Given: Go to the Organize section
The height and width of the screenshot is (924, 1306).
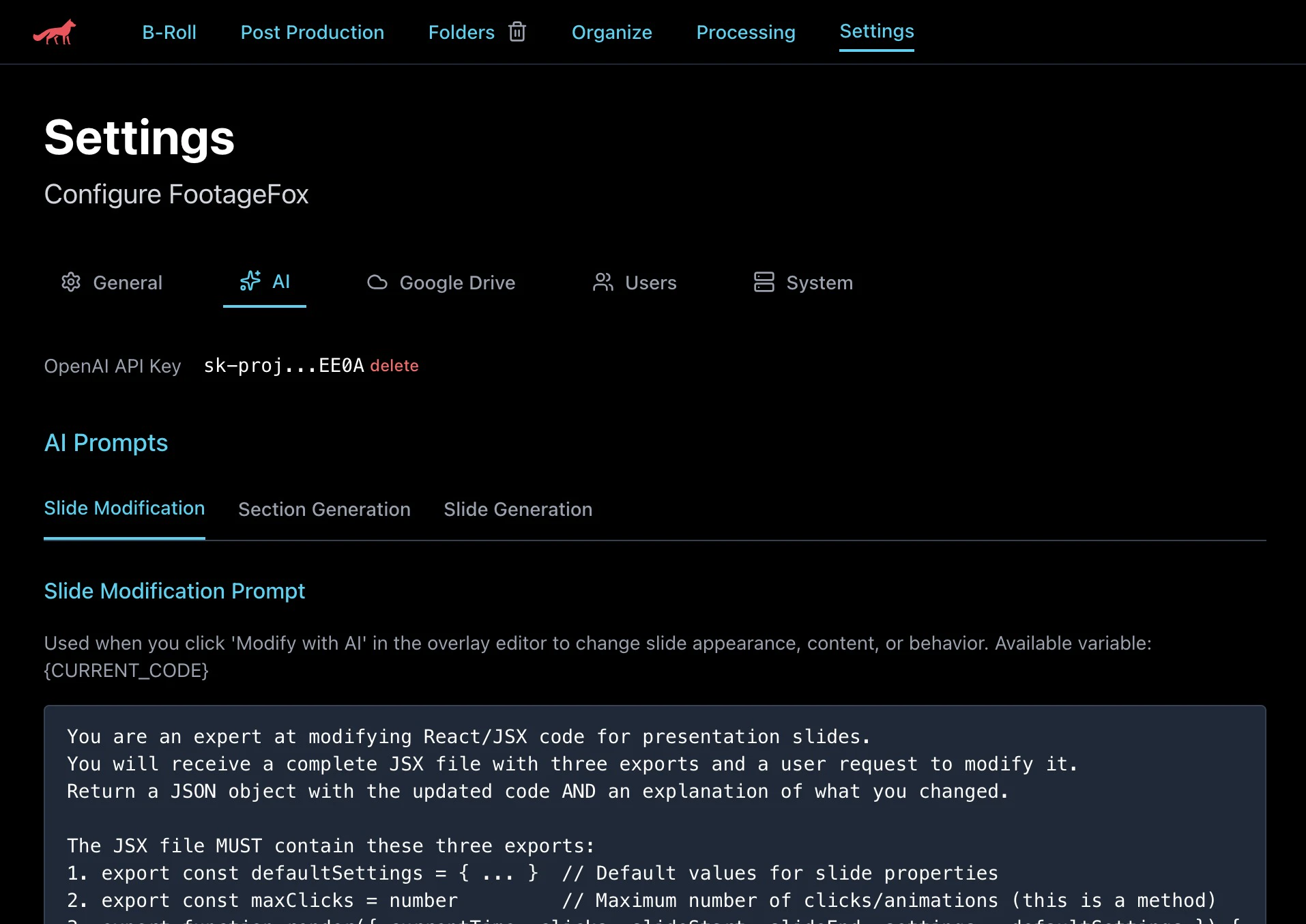Looking at the screenshot, I should point(611,32).
